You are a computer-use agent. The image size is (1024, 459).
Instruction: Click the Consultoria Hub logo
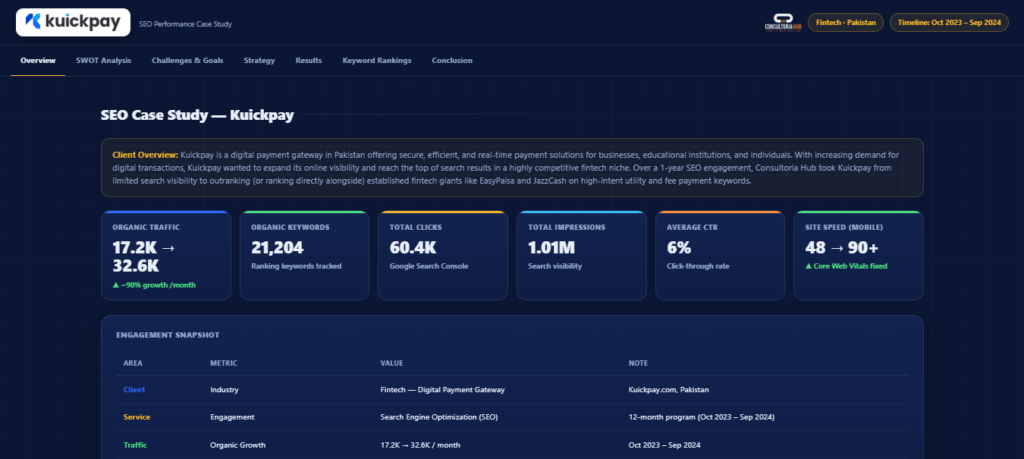tap(782, 22)
